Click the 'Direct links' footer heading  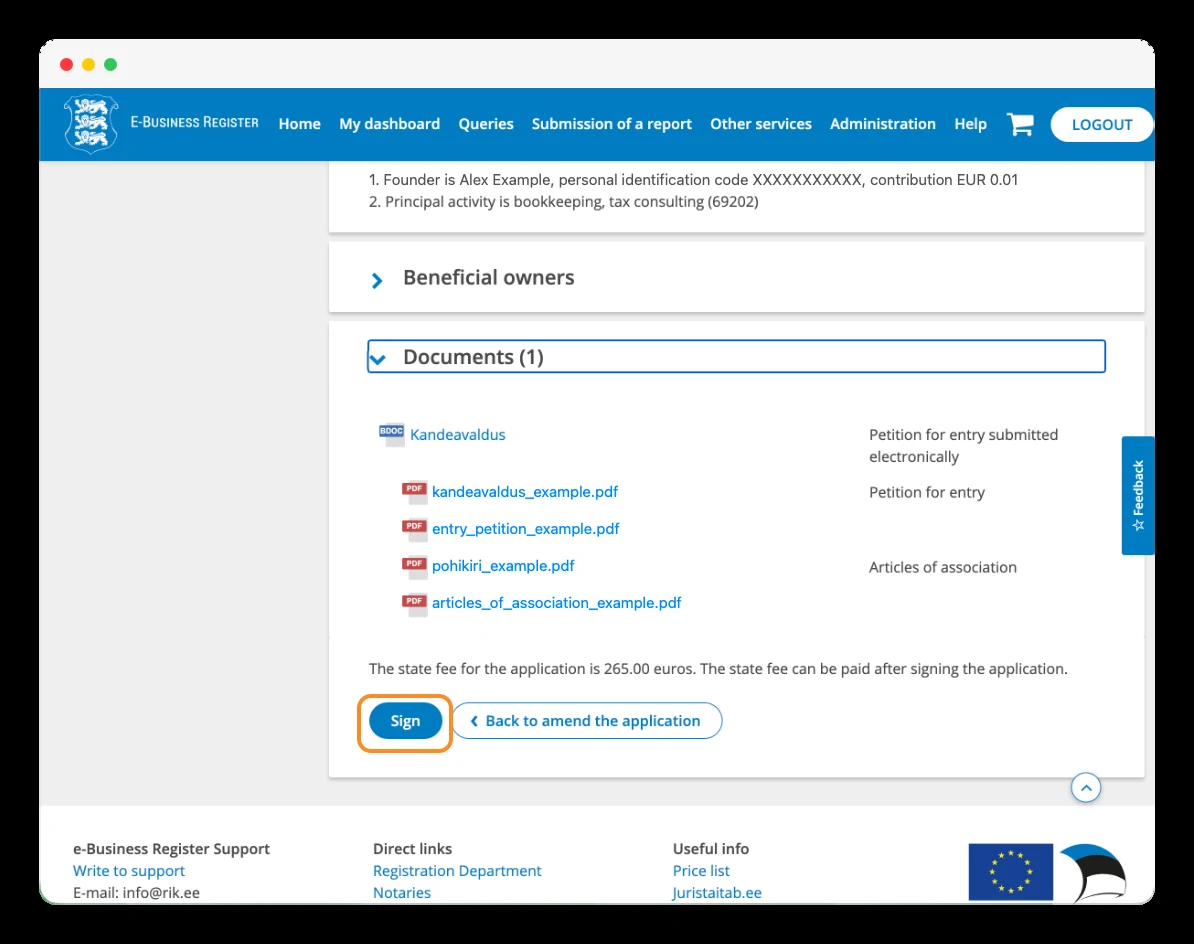click(412, 849)
